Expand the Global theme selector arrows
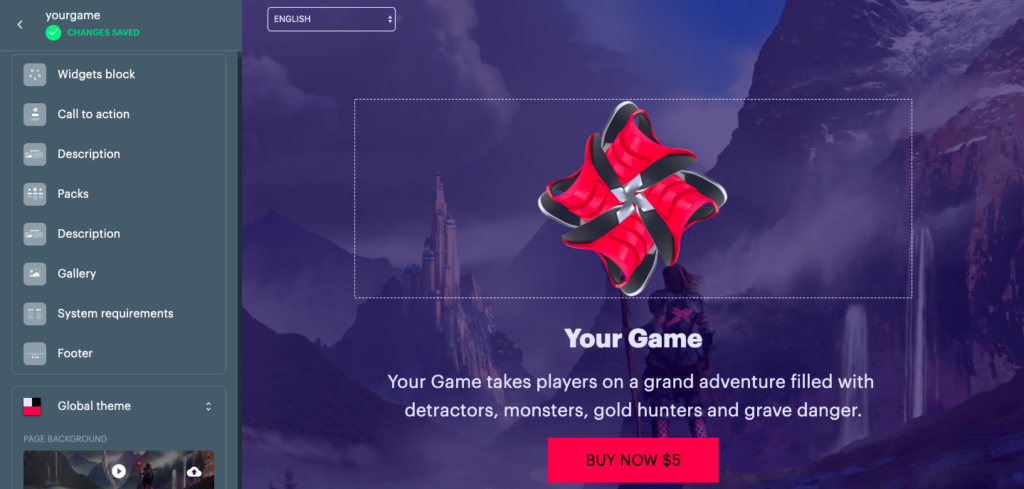 (208, 406)
